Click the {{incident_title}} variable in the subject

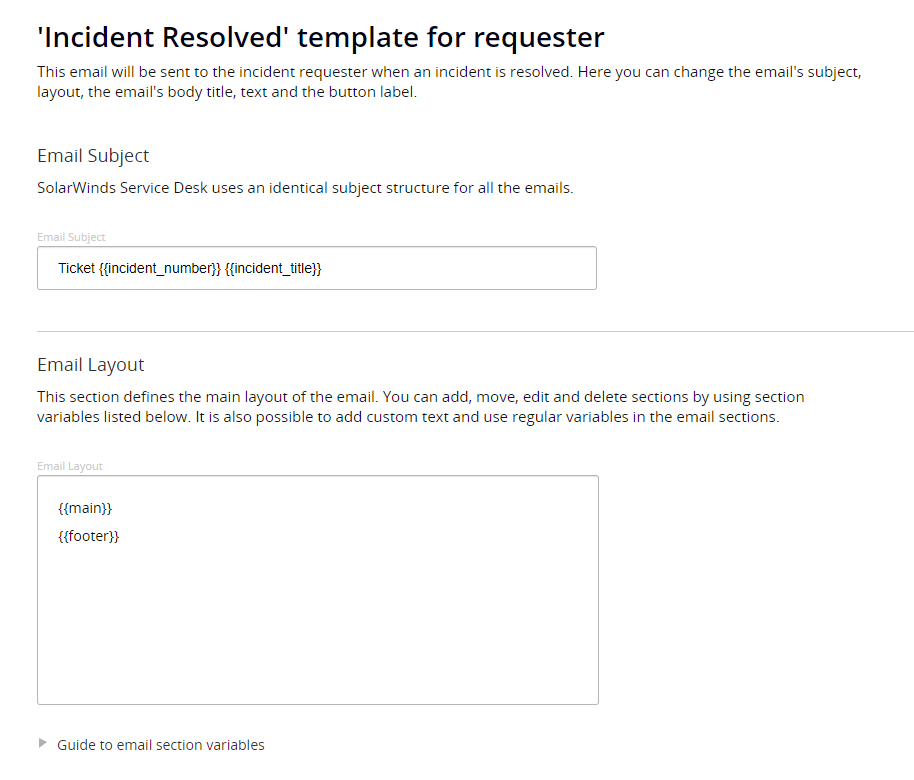(273, 268)
